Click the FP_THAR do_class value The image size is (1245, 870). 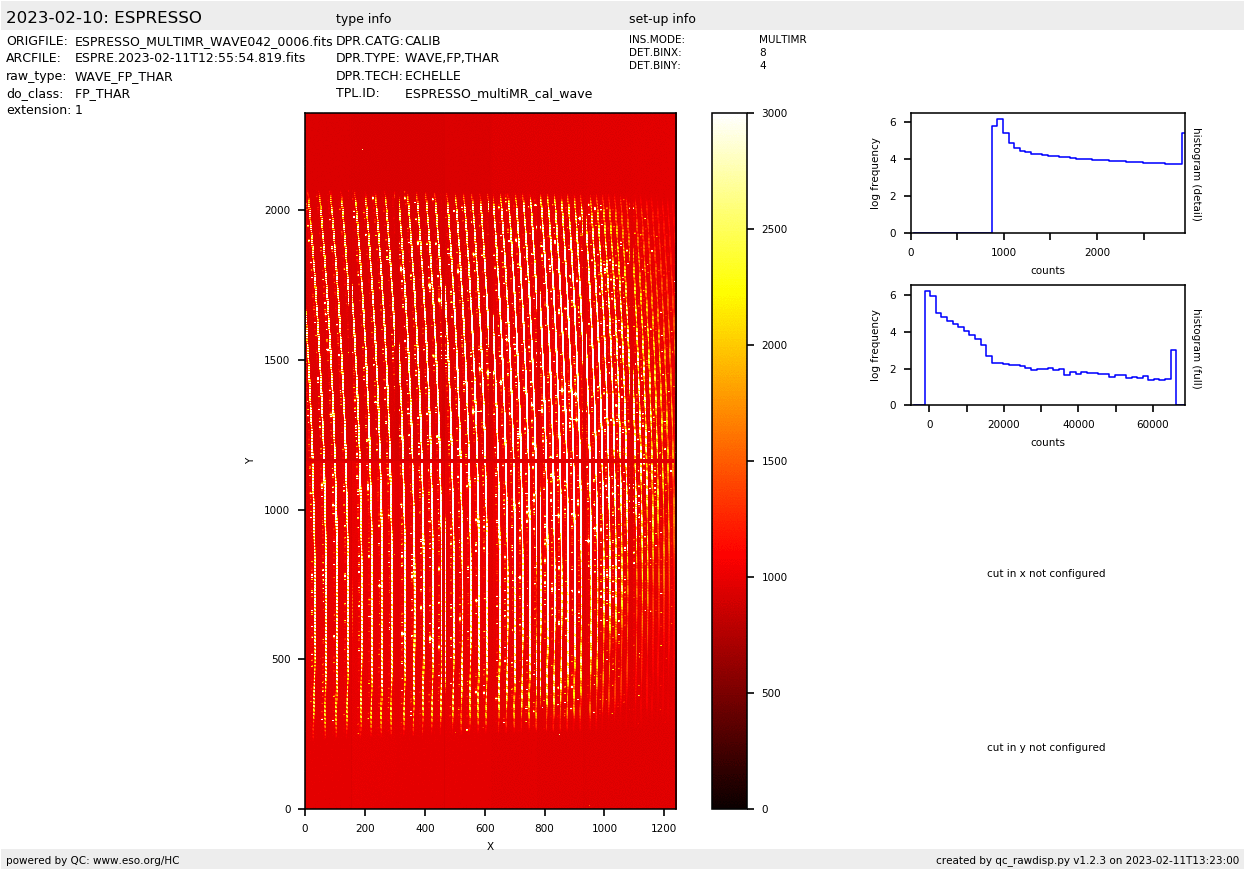pos(102,94)
